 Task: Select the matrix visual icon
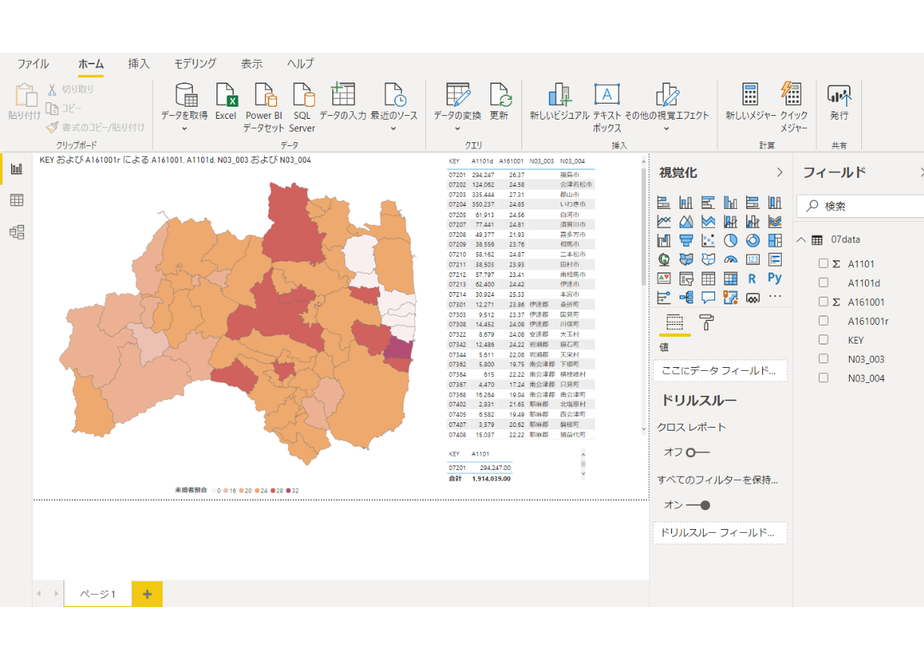[x=730, y=278]
